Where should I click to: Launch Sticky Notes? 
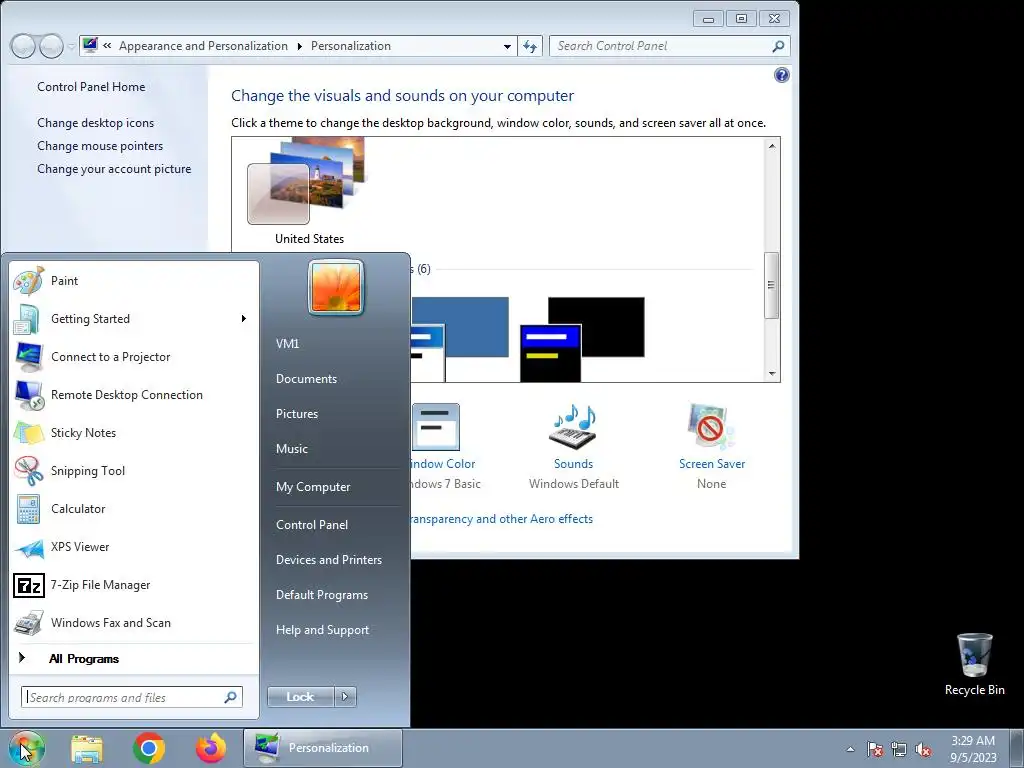pos(134,432)
